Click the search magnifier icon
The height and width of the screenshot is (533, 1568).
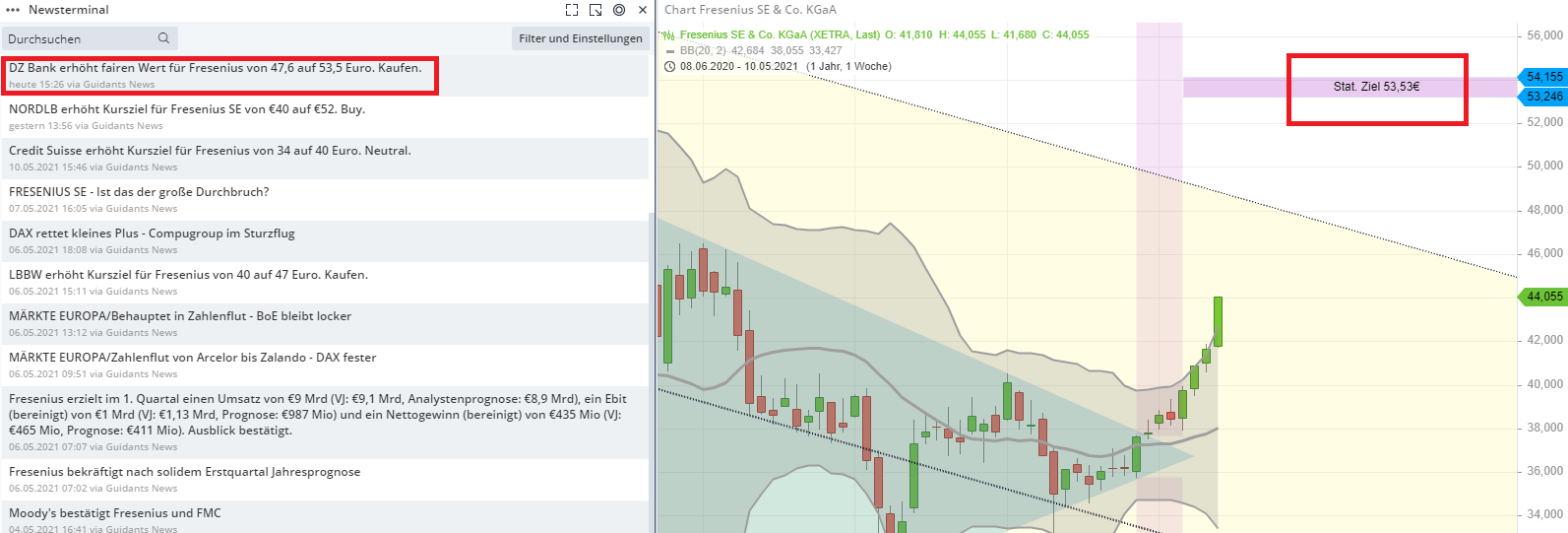click(164, 38)
